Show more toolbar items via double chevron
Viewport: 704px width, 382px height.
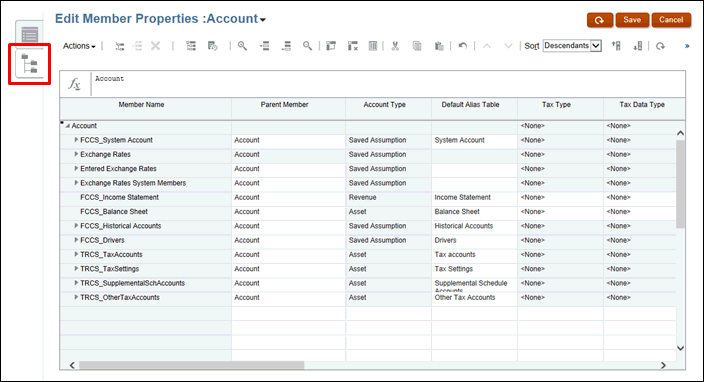tap(687, 46)
